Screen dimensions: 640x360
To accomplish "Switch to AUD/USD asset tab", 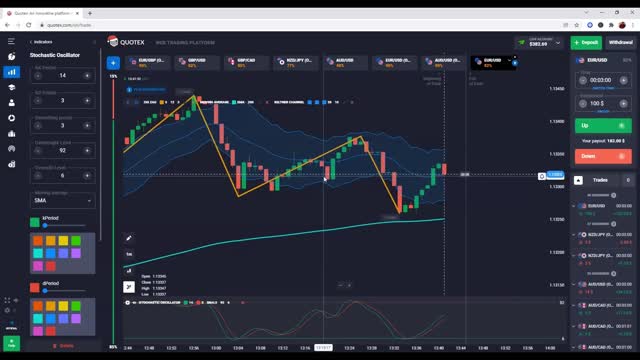I will [345, 62].
